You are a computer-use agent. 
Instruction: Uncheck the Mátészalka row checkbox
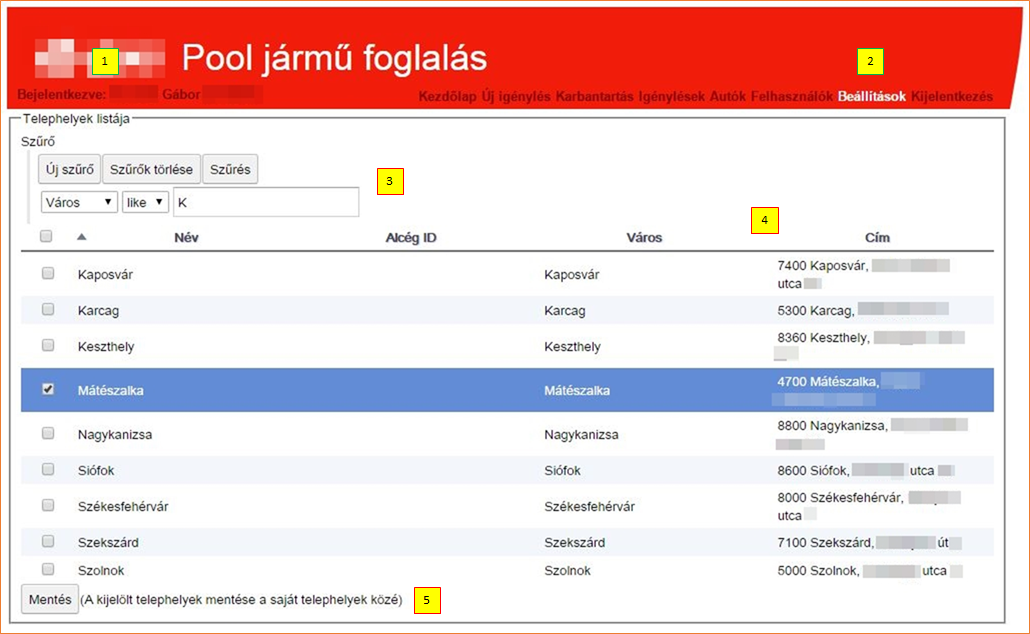pos(48,389)
